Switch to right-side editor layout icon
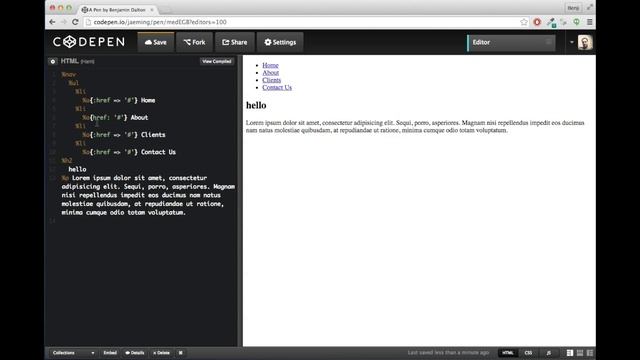Screen dimensions: 640x360 pyautogui.click(x=590, y=353)
